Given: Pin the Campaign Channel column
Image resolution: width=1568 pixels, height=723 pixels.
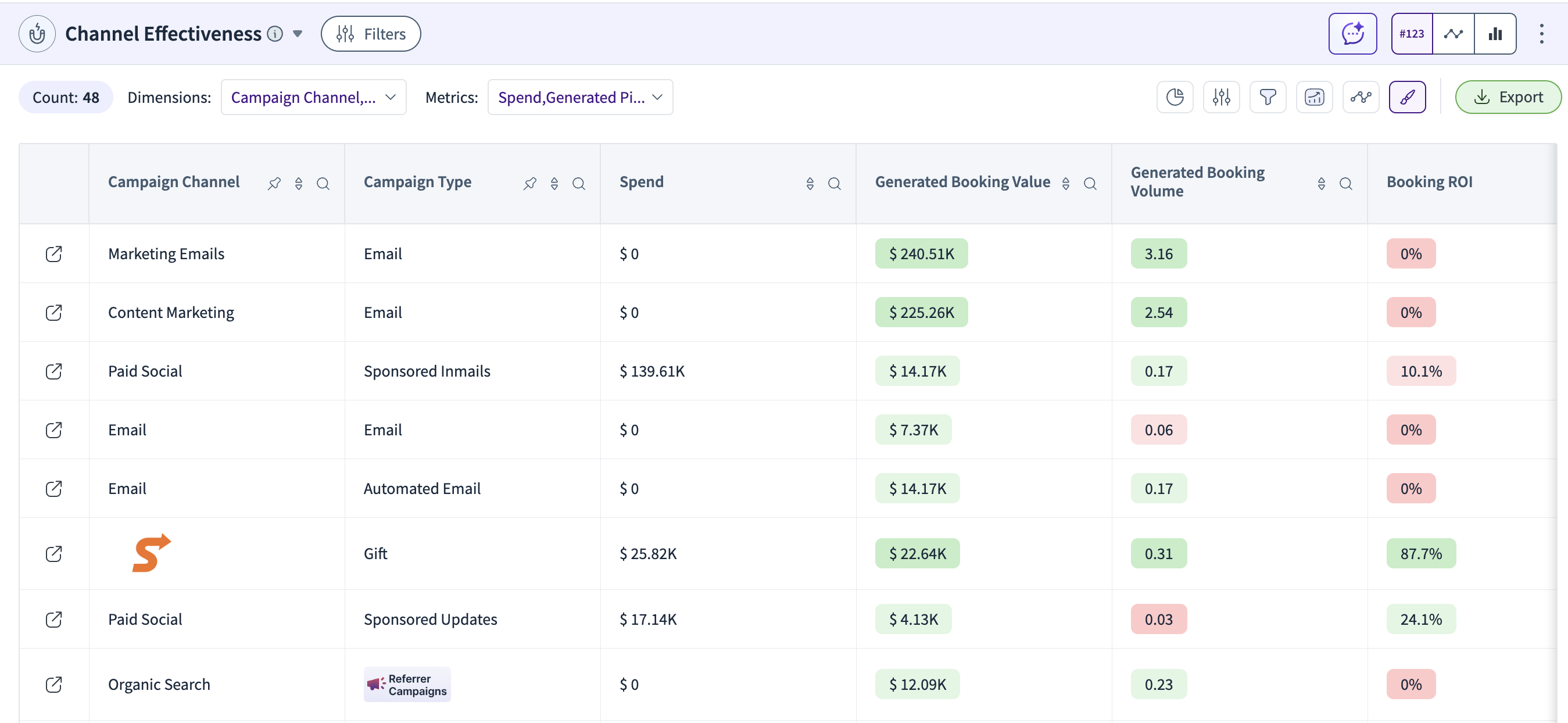Looking at the screenshot, I should point(274,183).
